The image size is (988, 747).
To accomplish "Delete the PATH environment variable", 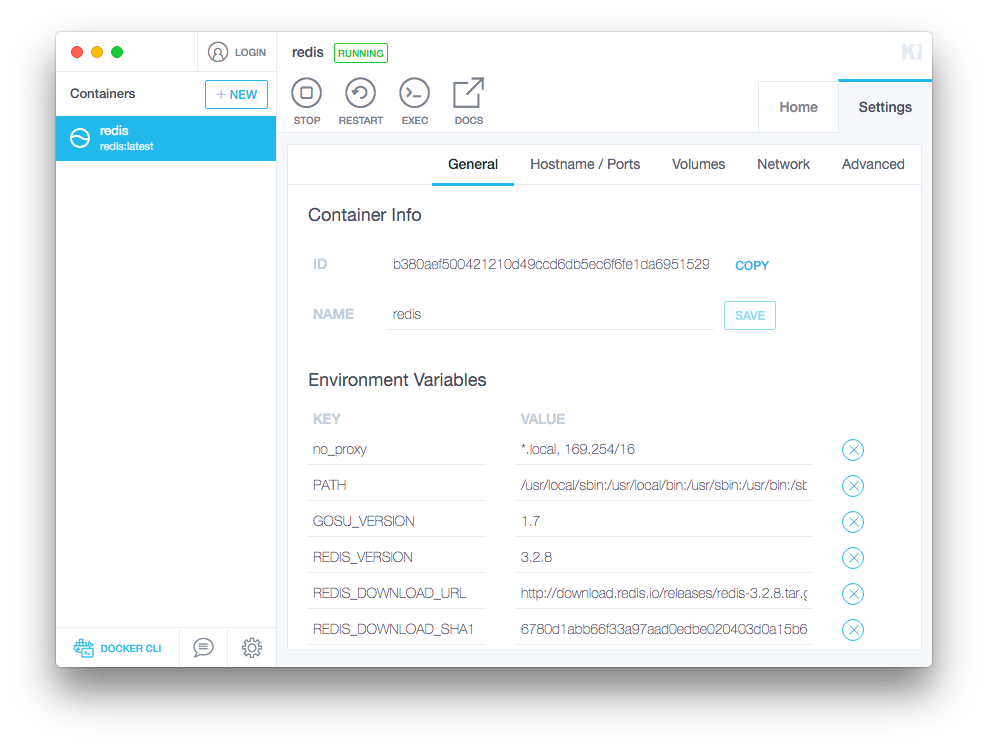I will click(x=852, y=486).
